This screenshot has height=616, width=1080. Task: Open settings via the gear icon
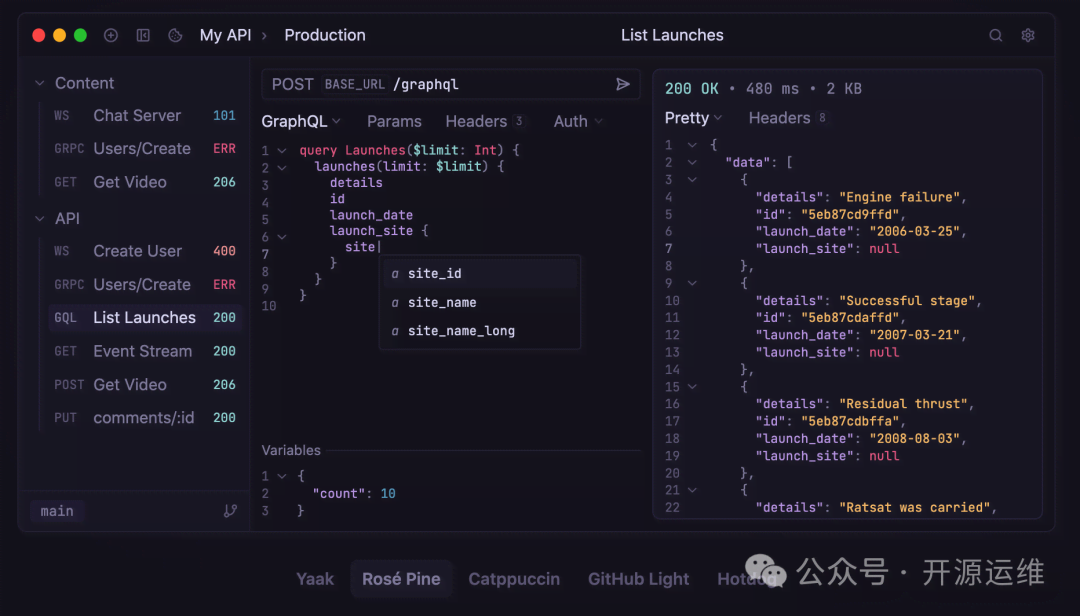pyautogui.click(x=1028, y=35)
